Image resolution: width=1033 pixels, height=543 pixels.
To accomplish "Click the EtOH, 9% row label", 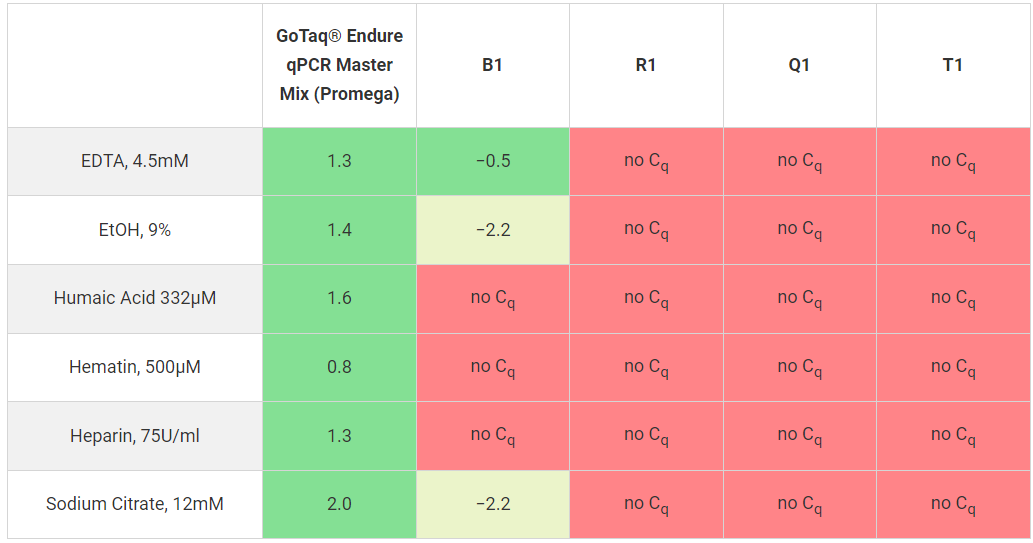I will point(135,230).
